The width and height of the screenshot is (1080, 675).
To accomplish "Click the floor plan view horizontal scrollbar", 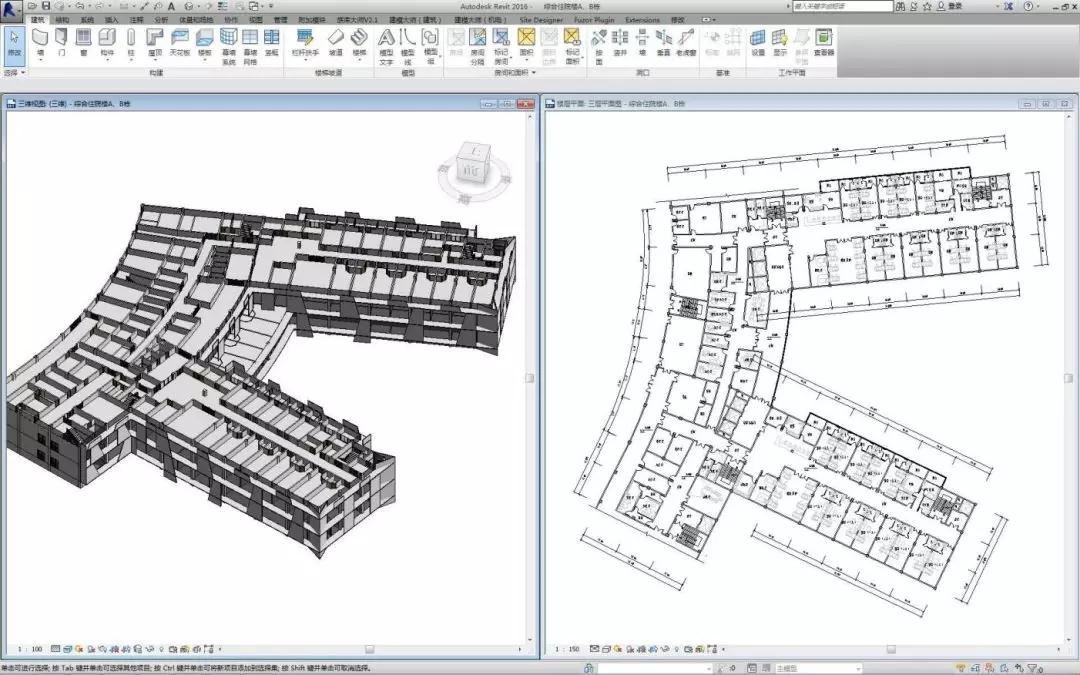I will (891, 649).
